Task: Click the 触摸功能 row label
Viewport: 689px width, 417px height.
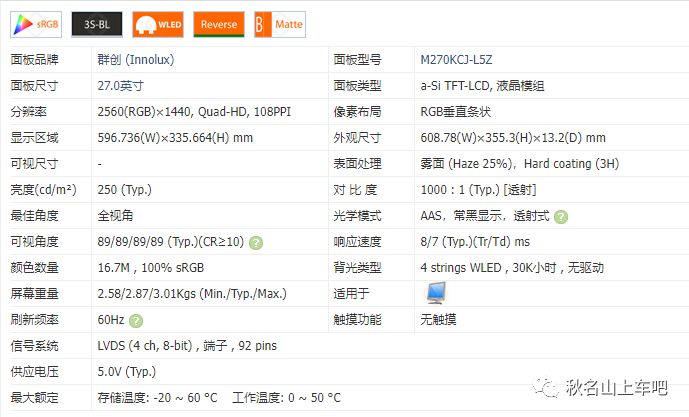Action: coord(357,319)
